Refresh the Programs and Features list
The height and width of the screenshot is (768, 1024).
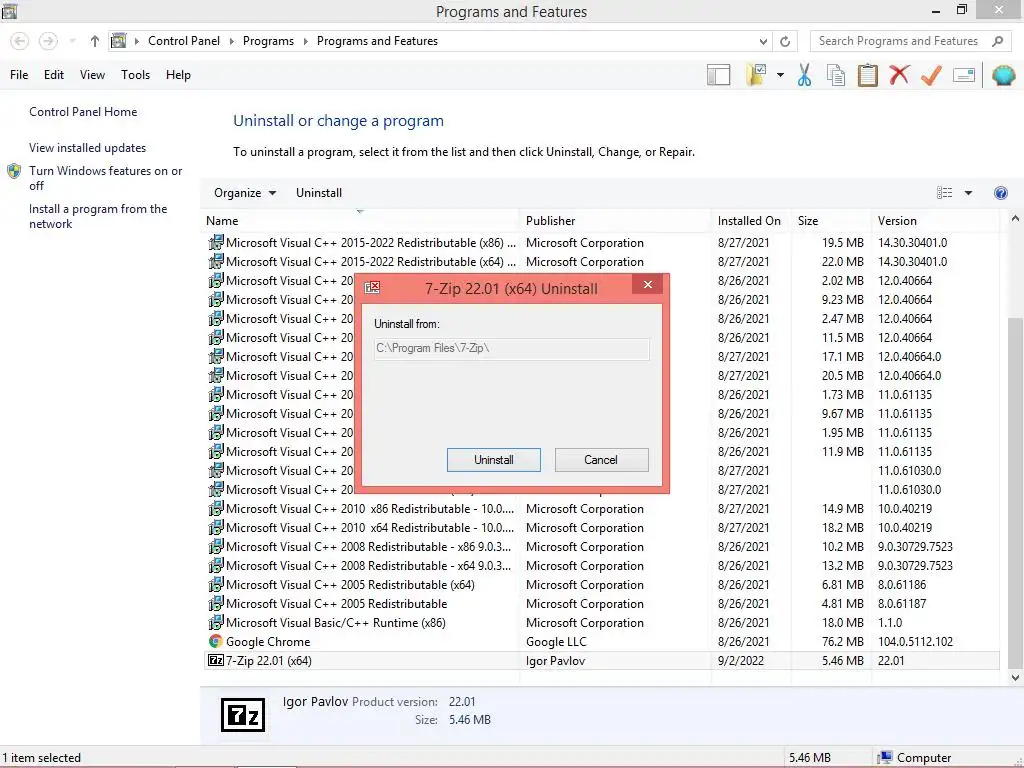(x=785, y=41)
